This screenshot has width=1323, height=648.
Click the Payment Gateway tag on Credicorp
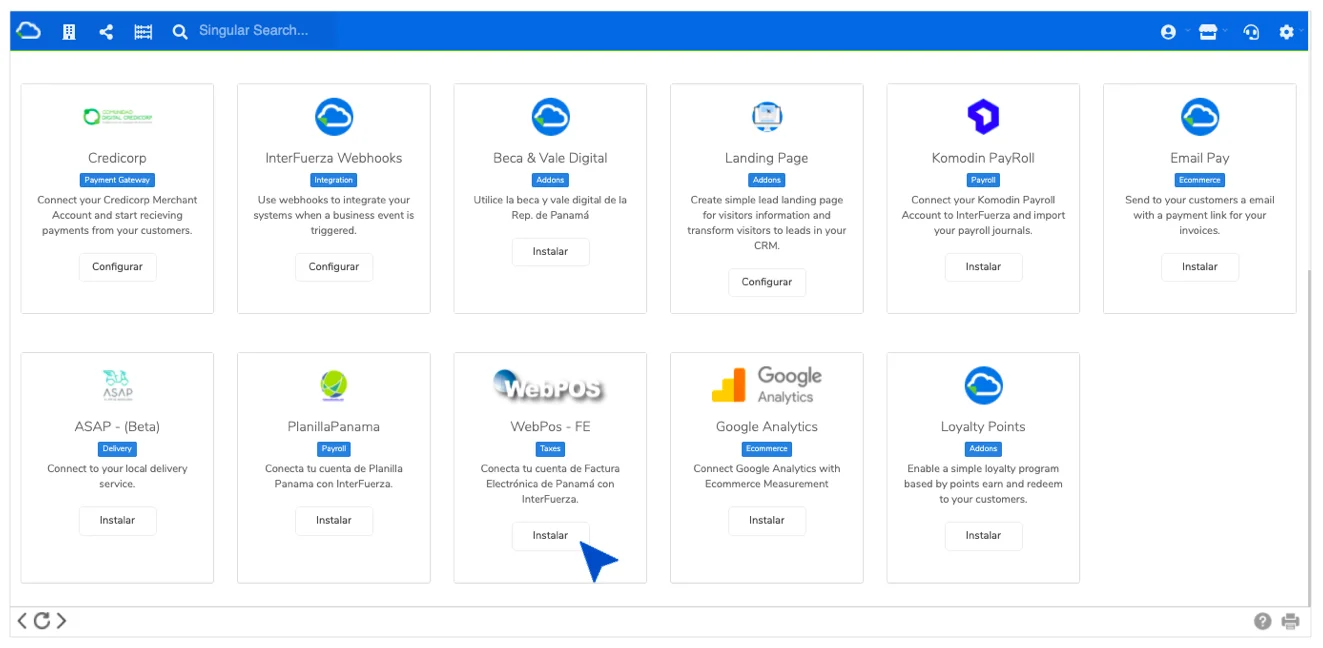pyautogui.click(x=117, y=180)
